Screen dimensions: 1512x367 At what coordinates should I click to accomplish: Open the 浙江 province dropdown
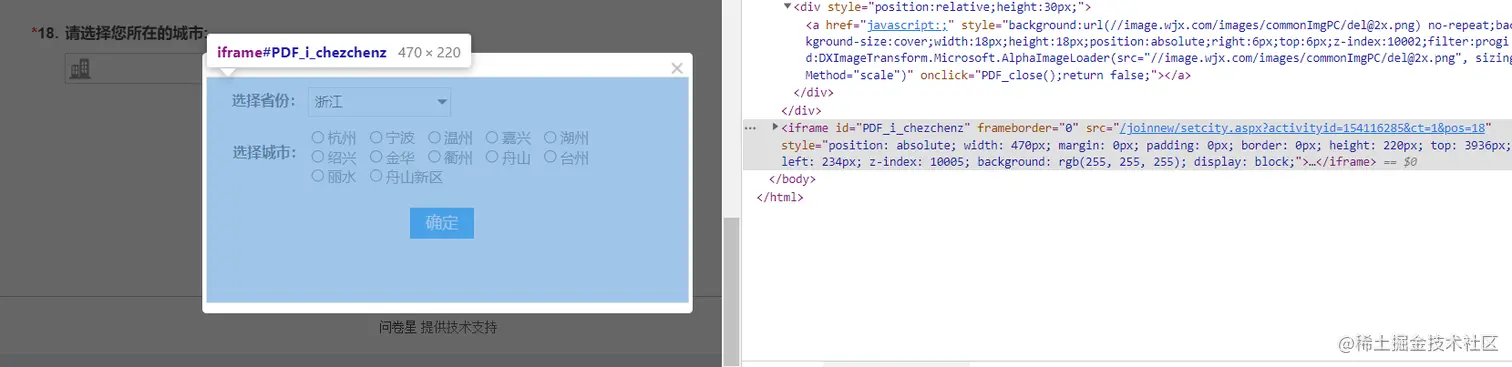379,101
